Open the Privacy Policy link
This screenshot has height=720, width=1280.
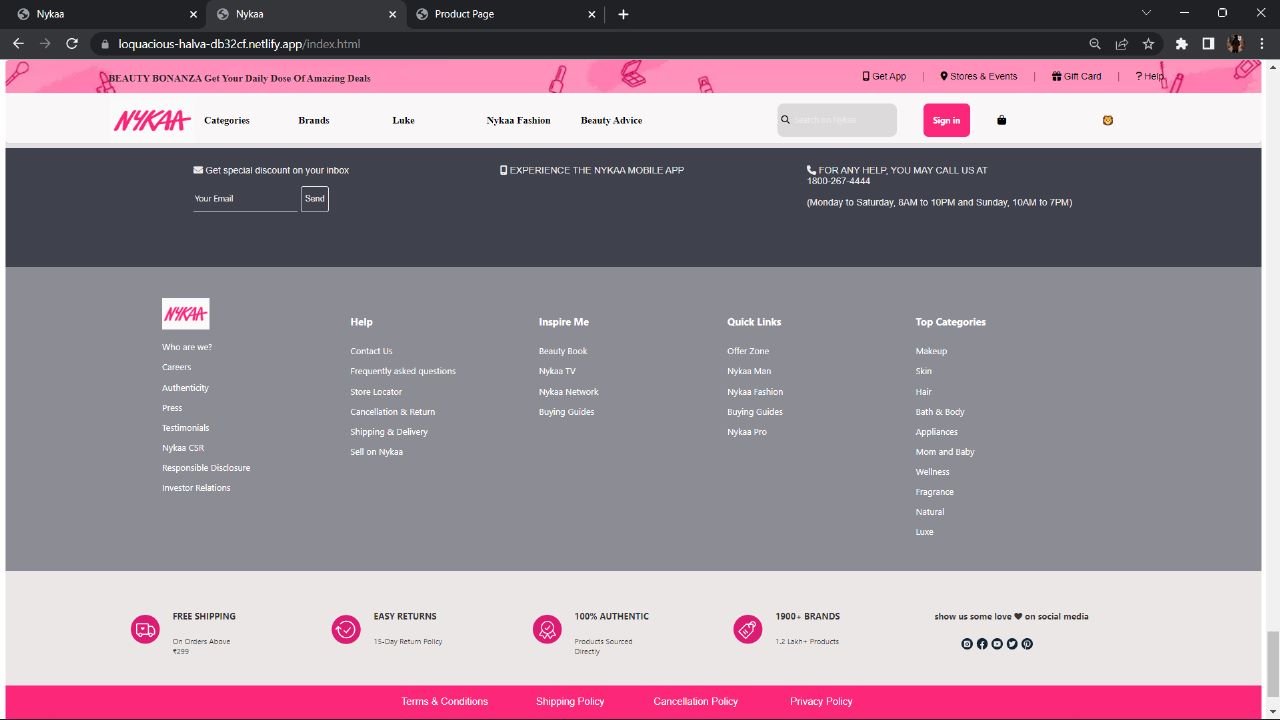point(821,701)
